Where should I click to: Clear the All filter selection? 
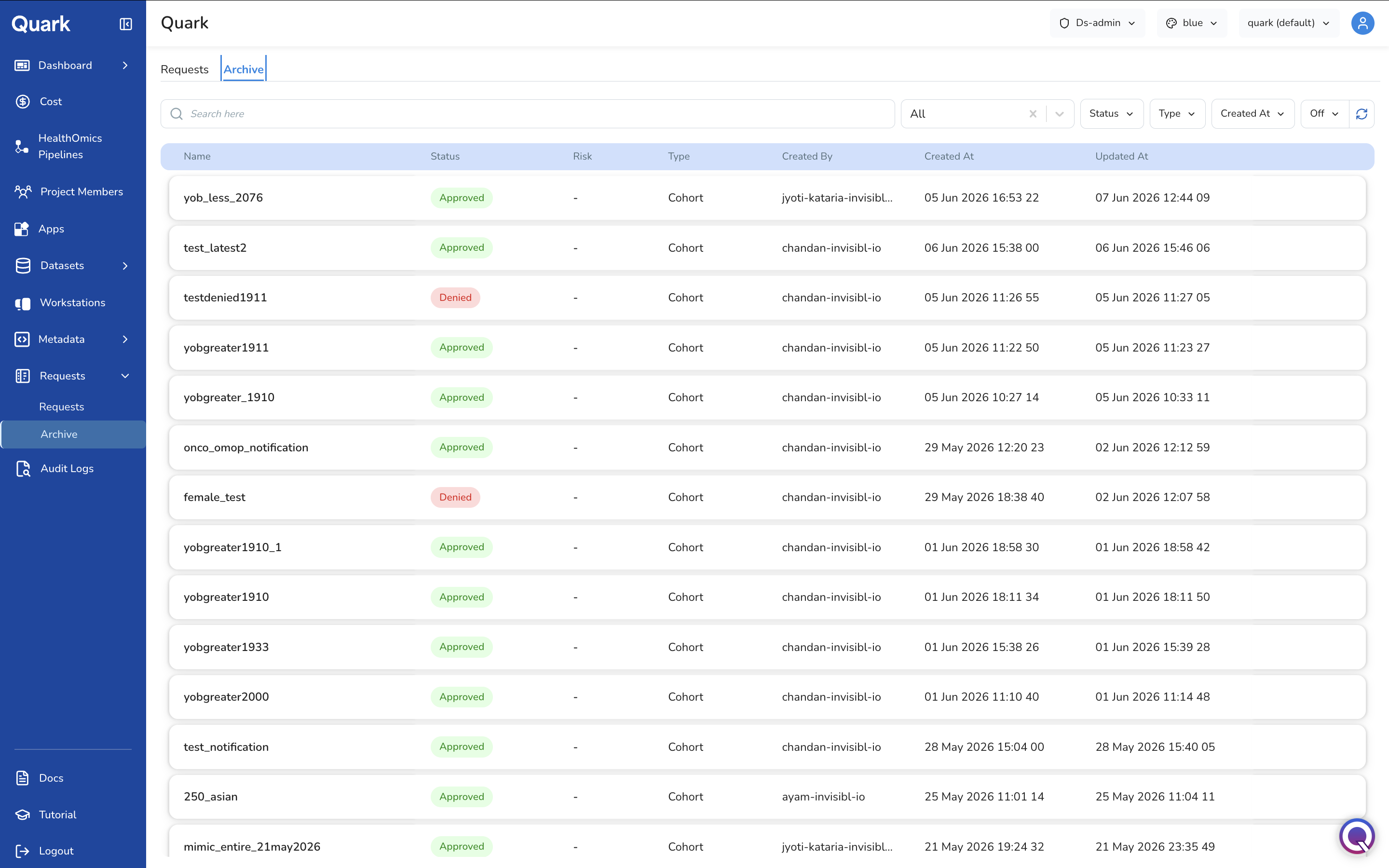click(1033, 114)
